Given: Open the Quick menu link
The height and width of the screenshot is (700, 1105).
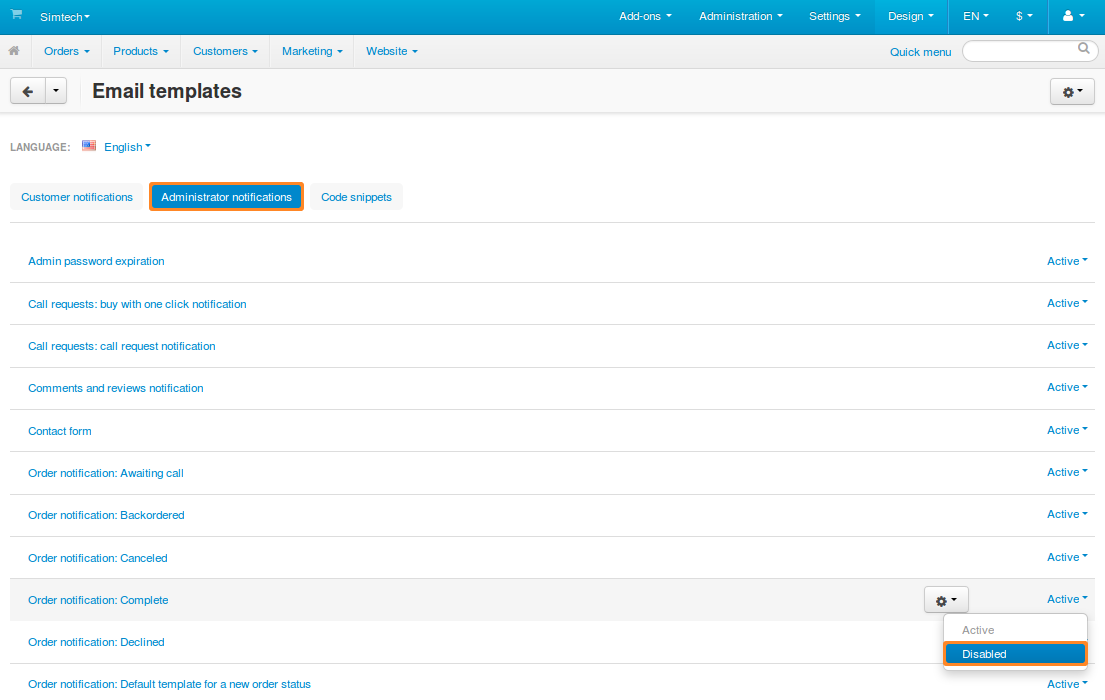Looking at the screenshot, I should point(920,51).
